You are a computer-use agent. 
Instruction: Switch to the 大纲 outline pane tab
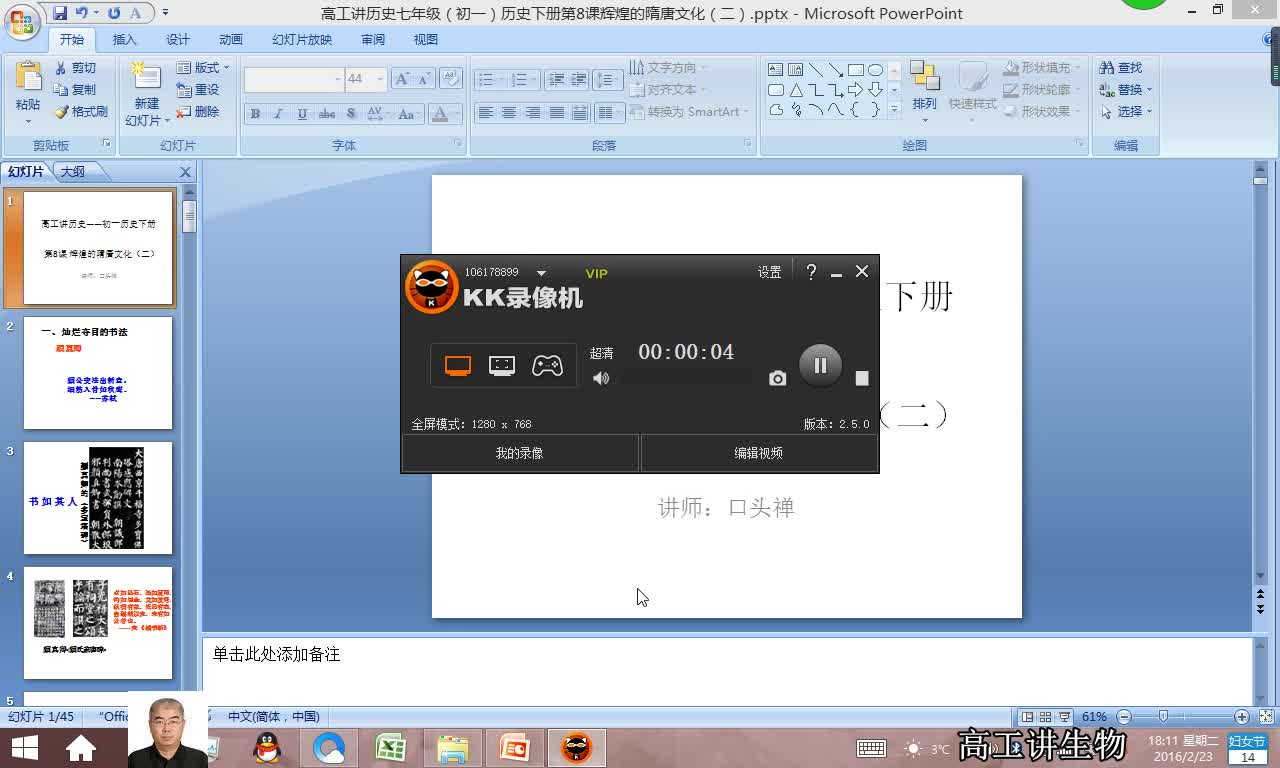pos(73,172)
